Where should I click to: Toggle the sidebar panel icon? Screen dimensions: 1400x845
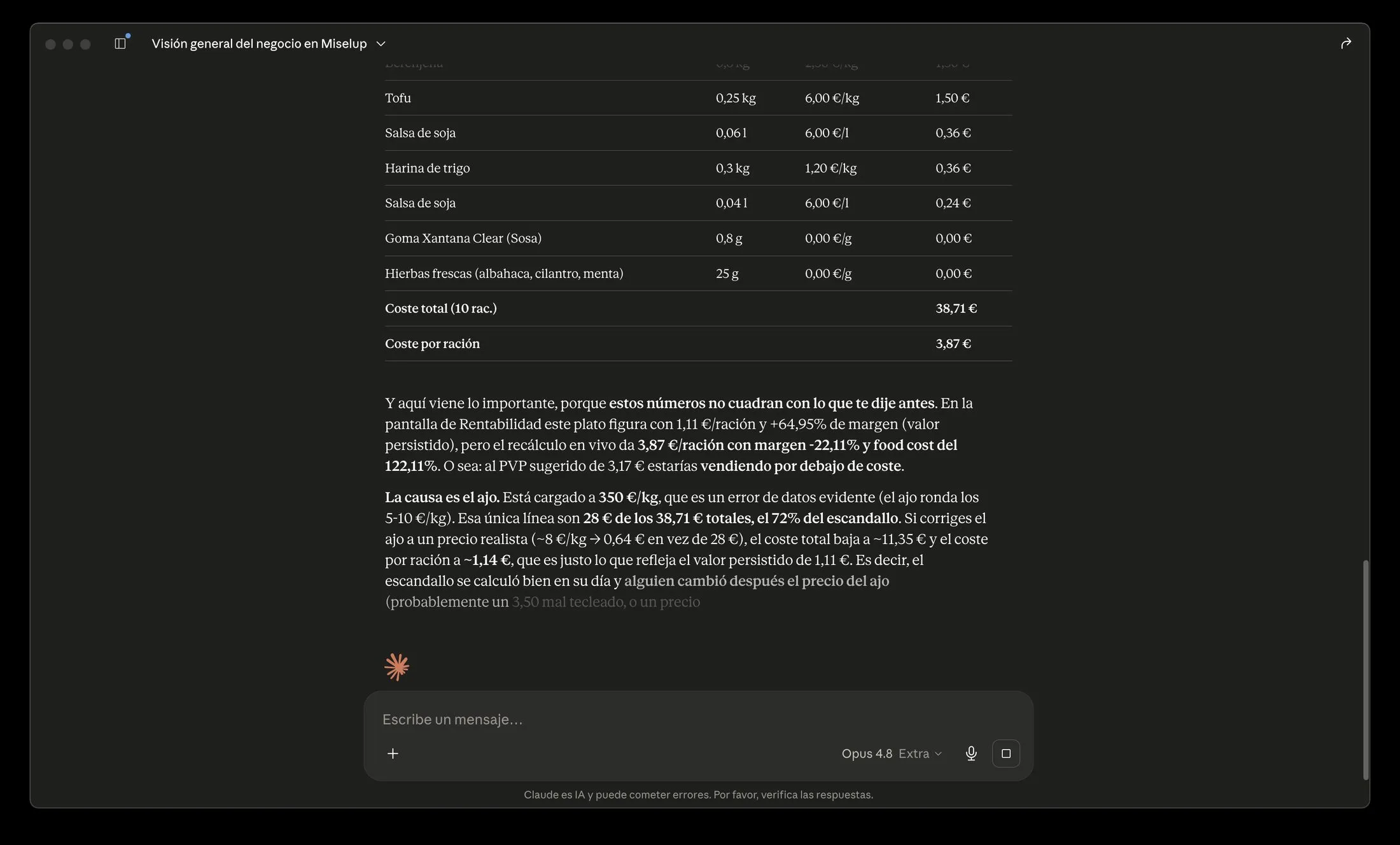120,43
